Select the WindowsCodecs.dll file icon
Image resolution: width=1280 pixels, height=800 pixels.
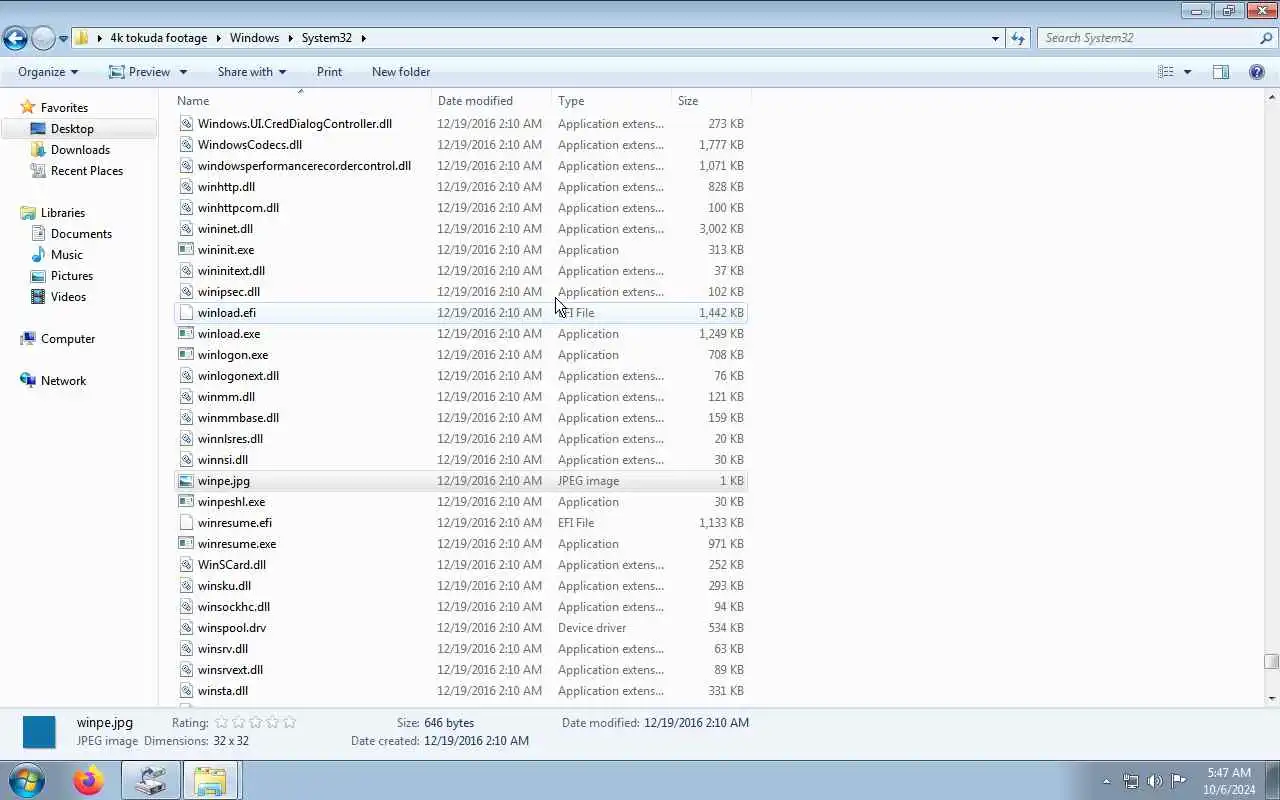tap(186, 145)
